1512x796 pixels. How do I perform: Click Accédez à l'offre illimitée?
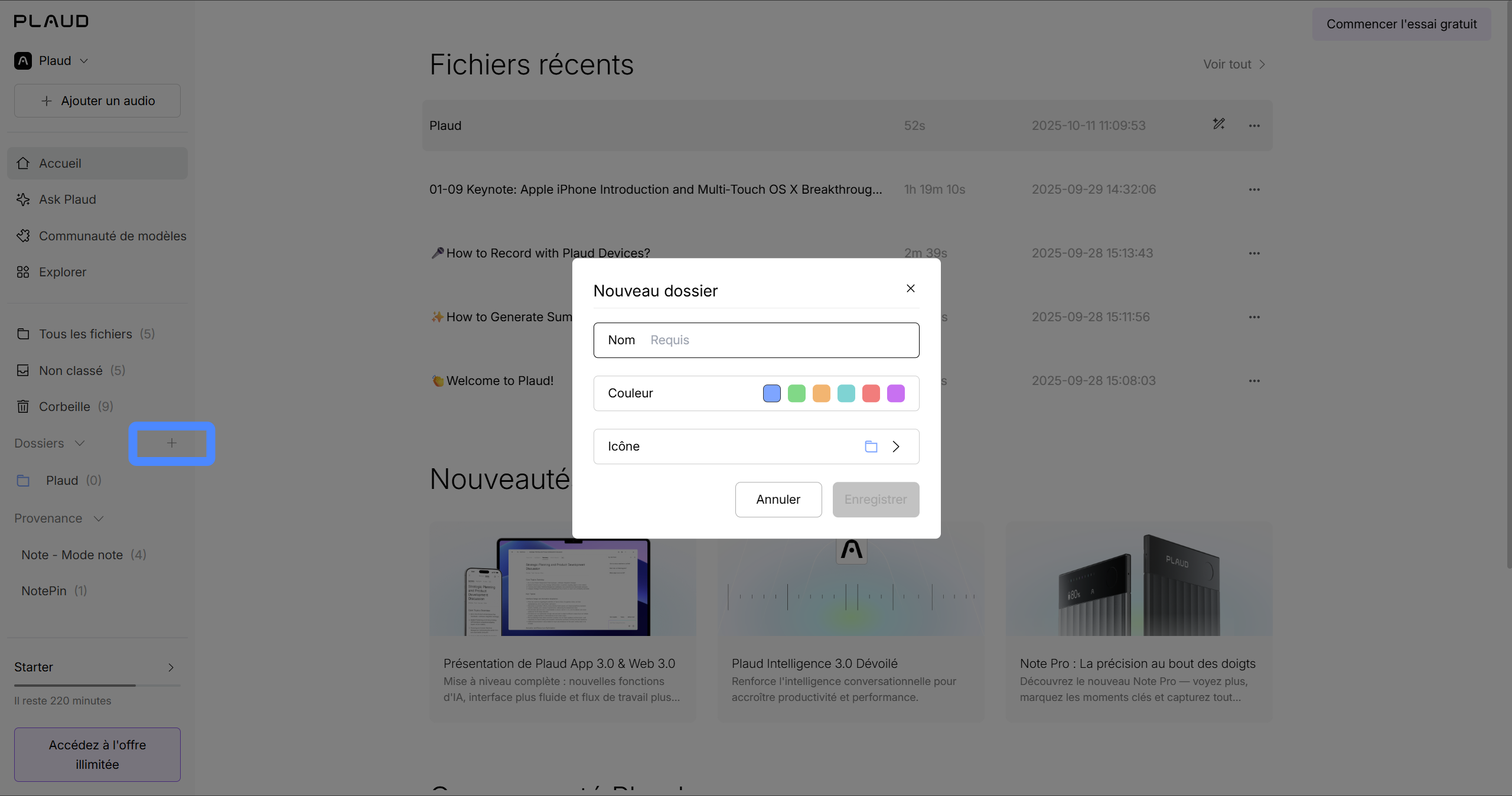tap(97, 755)
